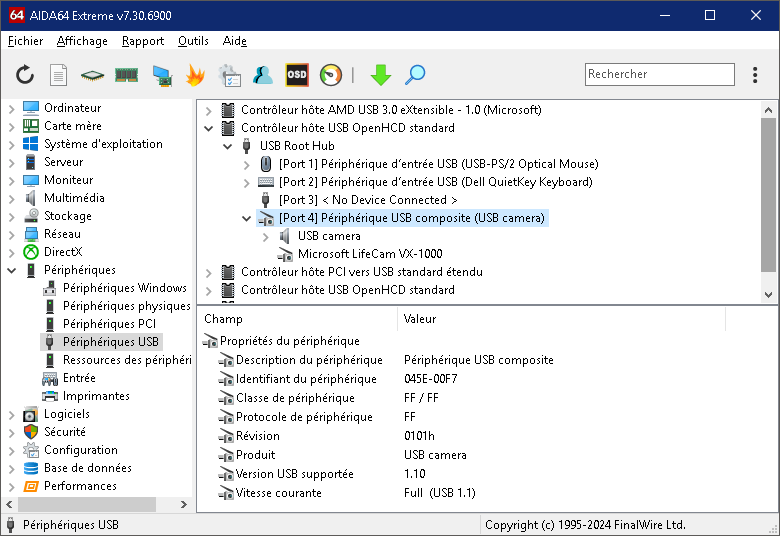Viewport: 780px width, 536px height.
Task: Click the user silhouette toolbar icon
Action: 263,75
